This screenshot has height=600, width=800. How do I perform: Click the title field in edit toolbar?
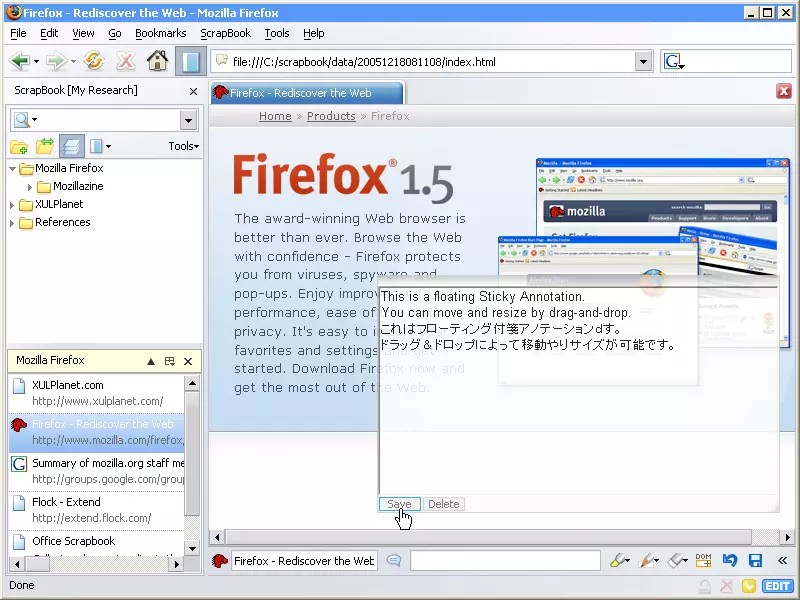coord(304,561)
